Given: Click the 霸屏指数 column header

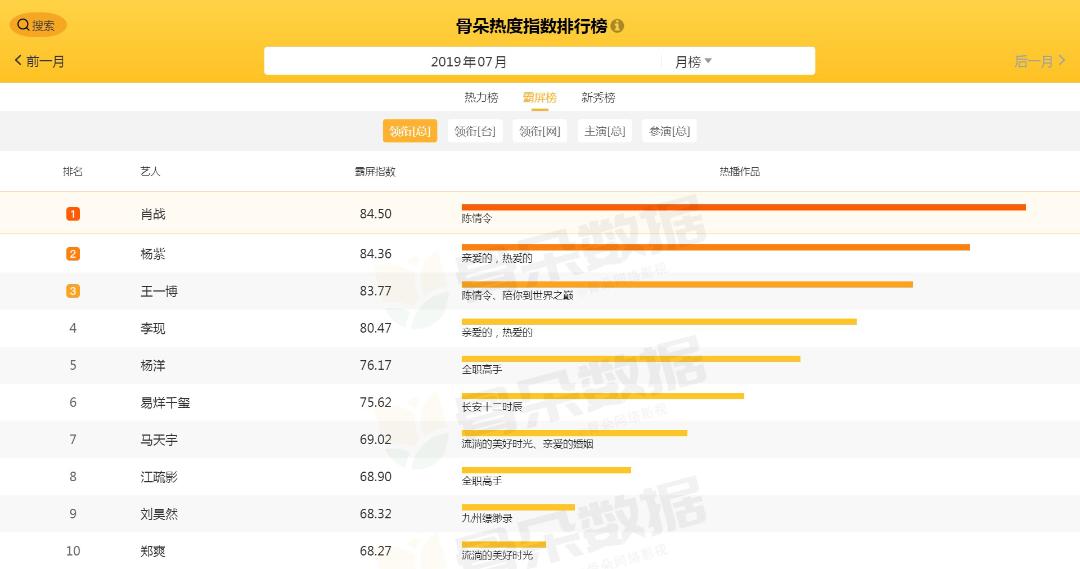Looking at the screenshot, I should [375, 171].
